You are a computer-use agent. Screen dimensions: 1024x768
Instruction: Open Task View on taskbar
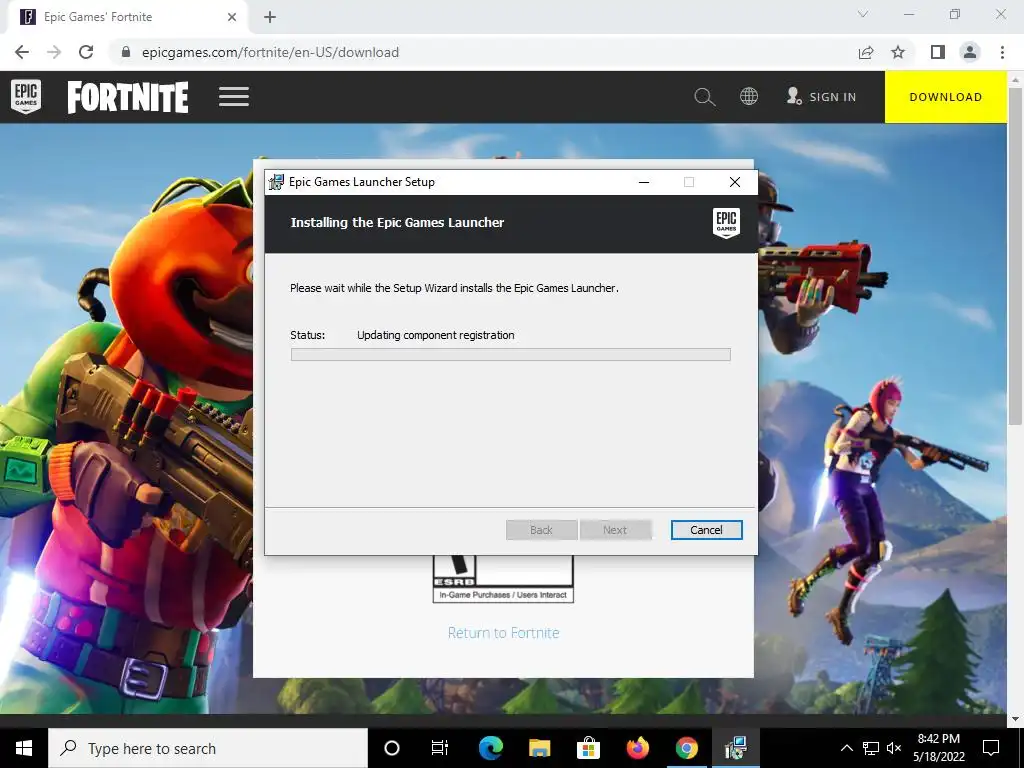pos(440,748)
